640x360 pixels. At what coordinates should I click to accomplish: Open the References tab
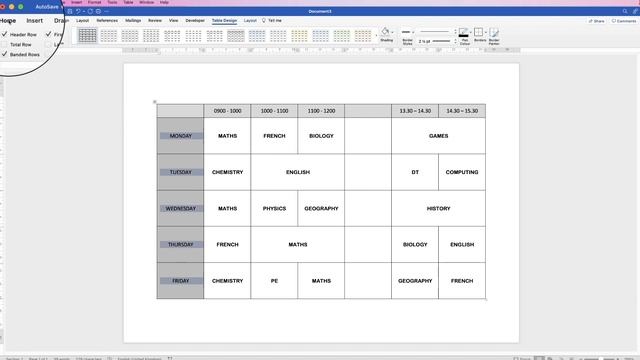pos(107,20)
